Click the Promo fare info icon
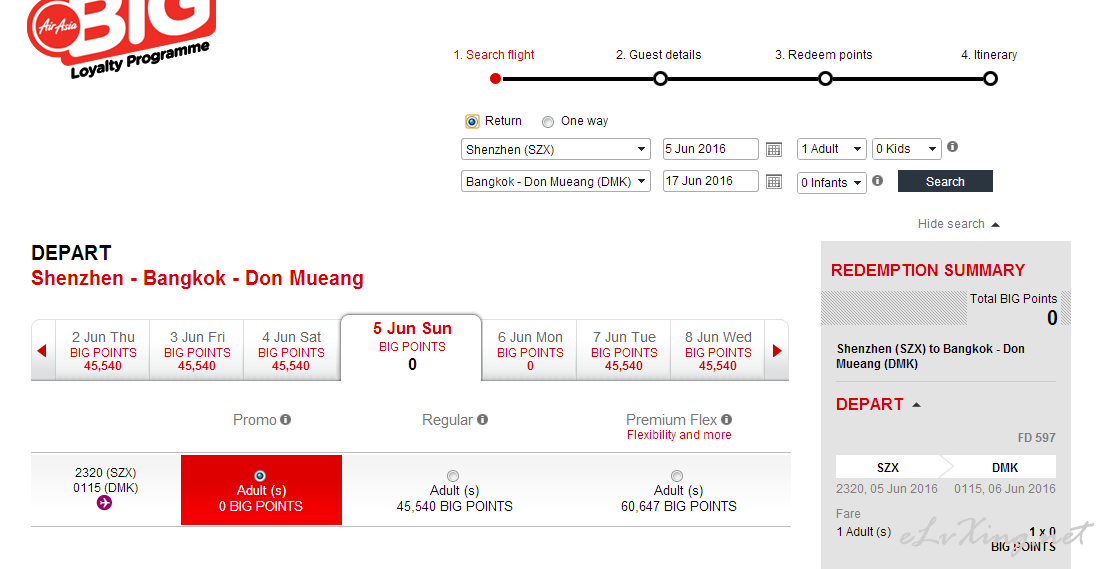The width and height of the screenshot is (1104, 569). [285, 419]
